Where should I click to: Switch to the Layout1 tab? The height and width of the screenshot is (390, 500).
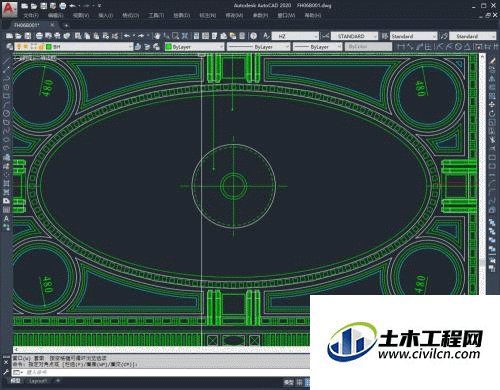point(38,381)
